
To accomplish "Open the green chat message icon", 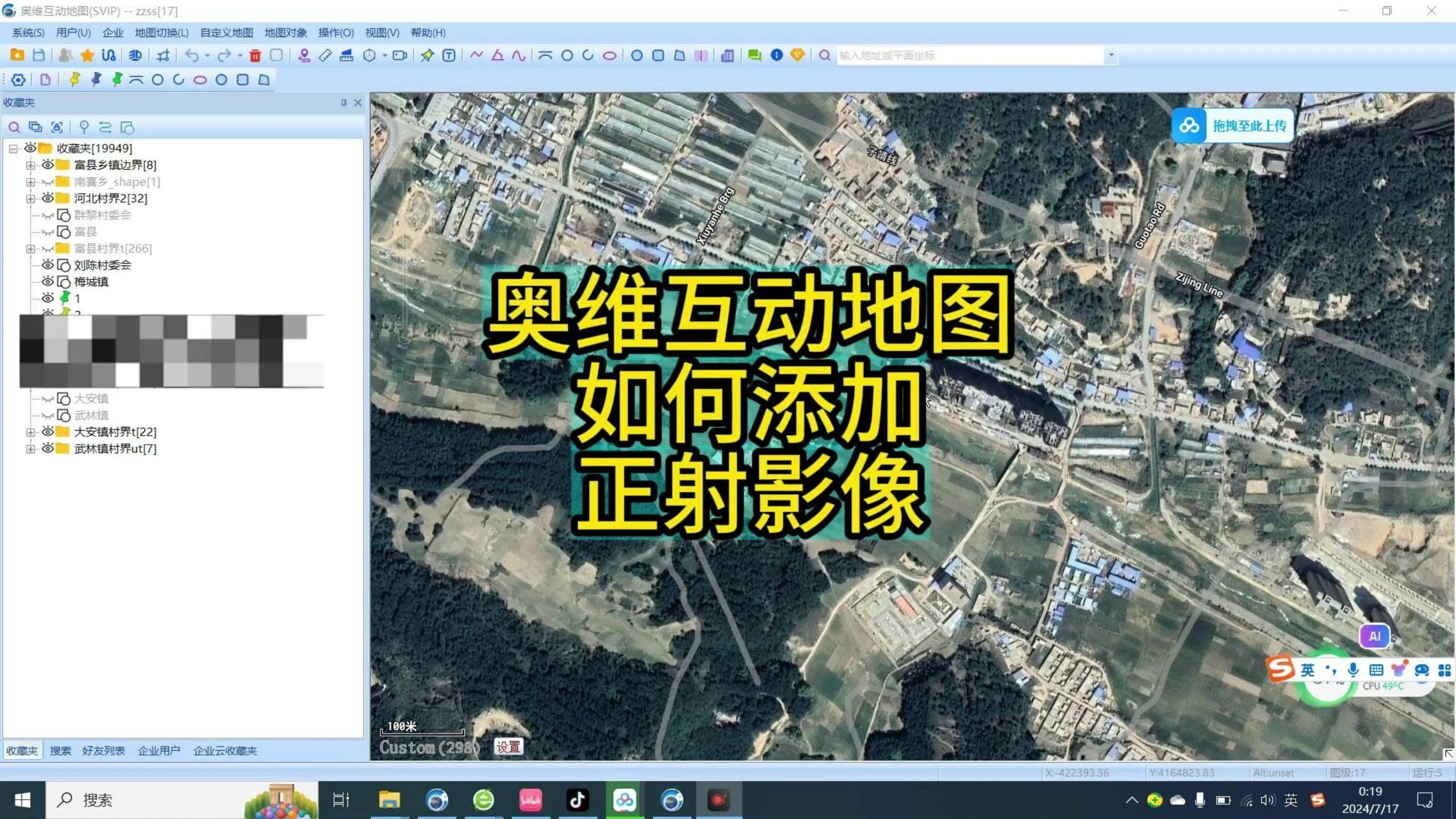I will (x=754, y=56).
